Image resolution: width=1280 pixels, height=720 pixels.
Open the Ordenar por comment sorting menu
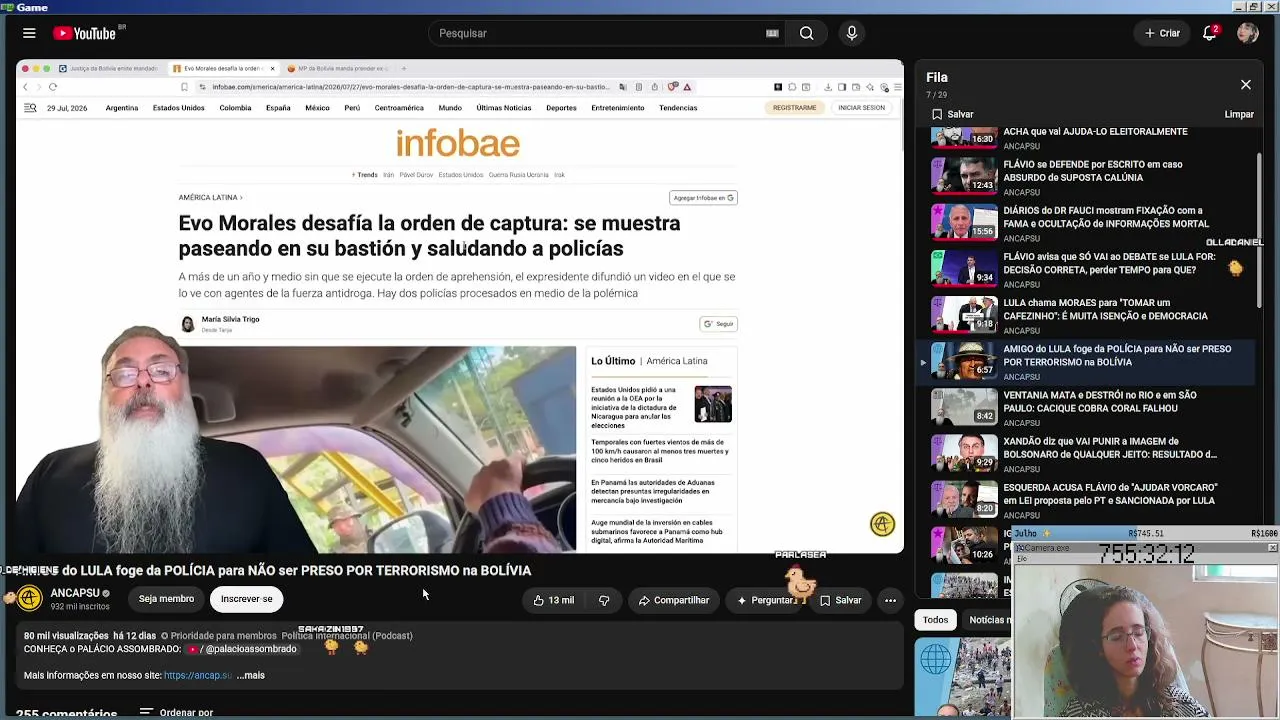click(x=176, y=712)
